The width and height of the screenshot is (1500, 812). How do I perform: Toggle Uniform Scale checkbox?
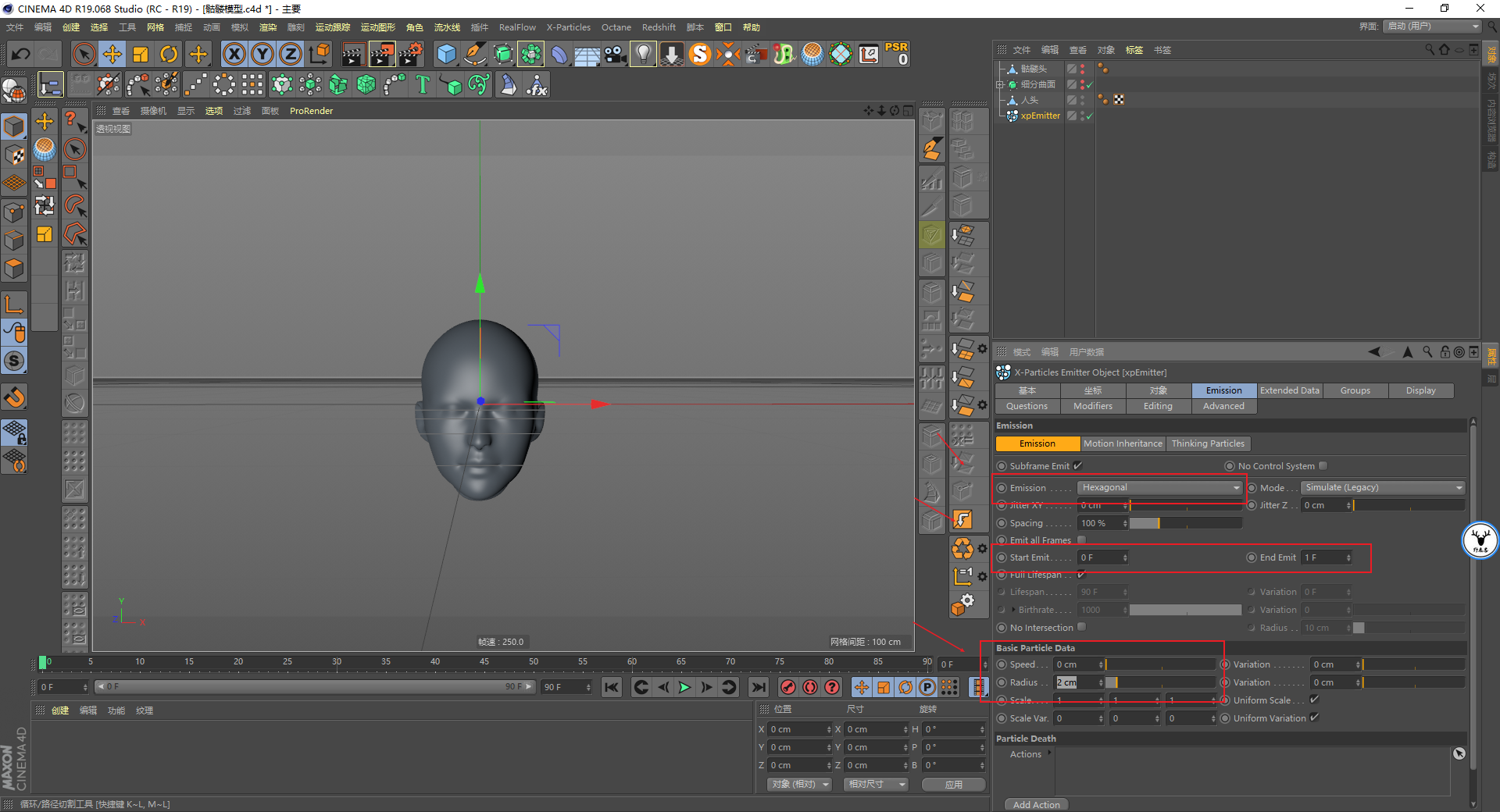1315,700
